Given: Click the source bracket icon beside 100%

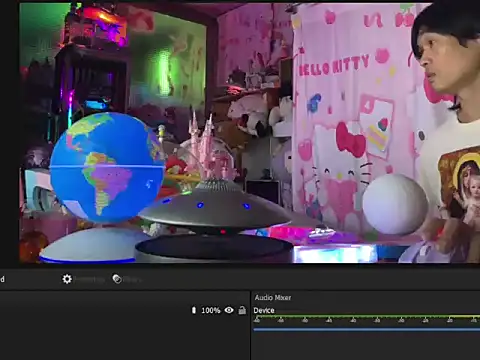Looking at the screenshot, I should tap(194, 310).
